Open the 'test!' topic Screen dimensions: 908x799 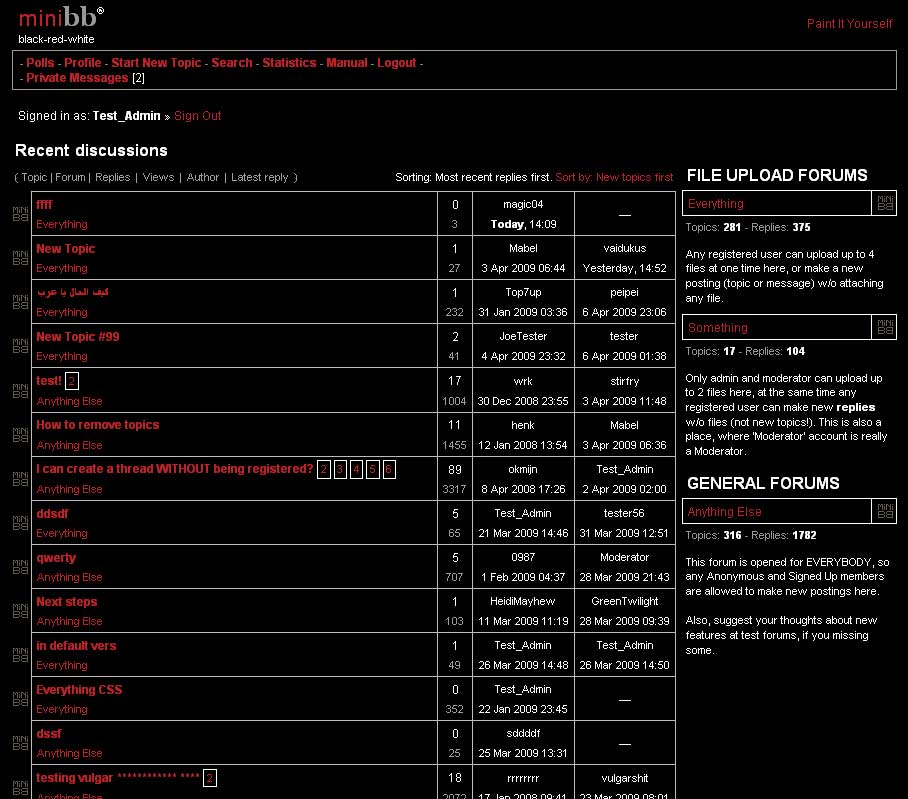click(49, 380)
